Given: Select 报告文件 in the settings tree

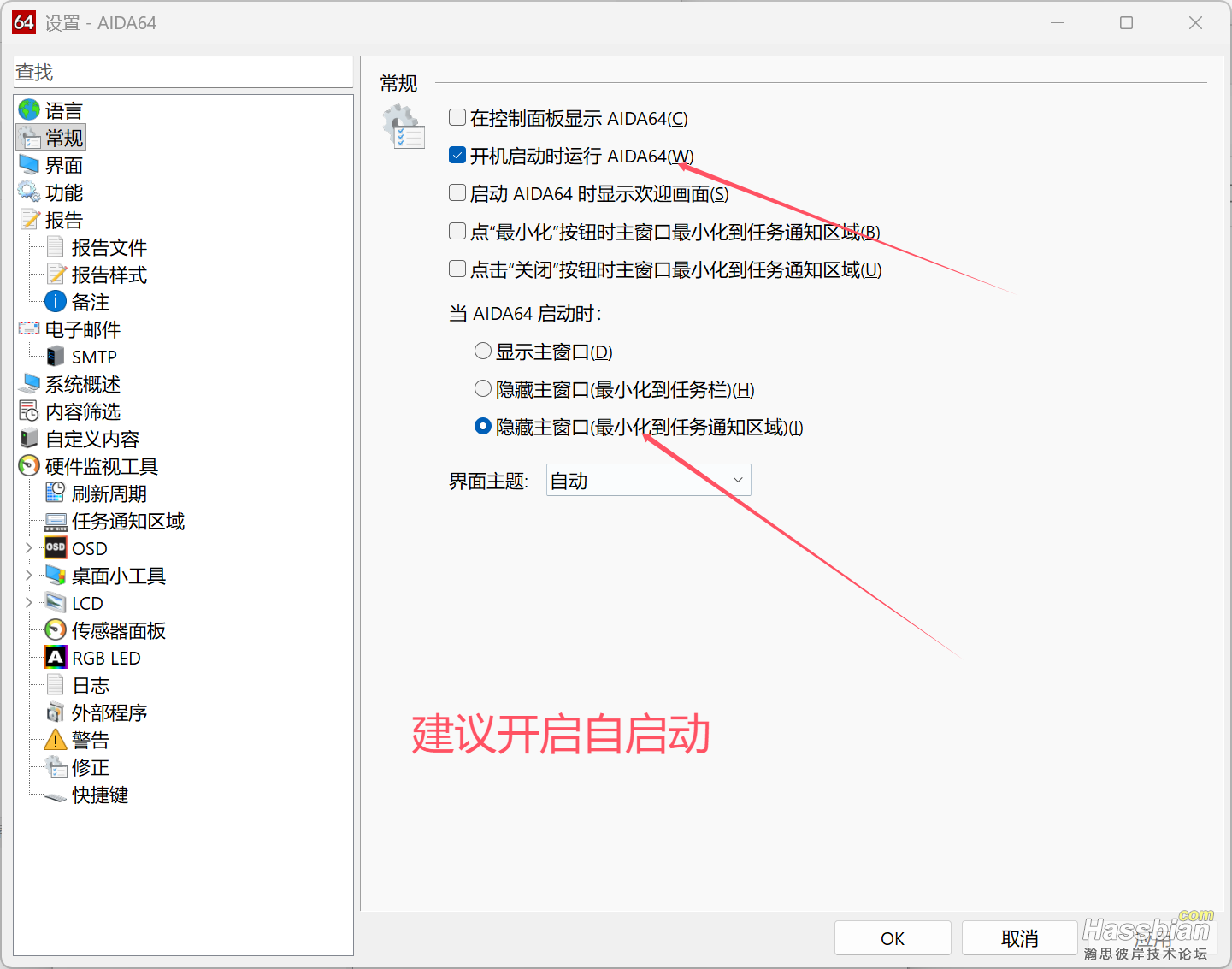Looking at the screenshot, I should (x=109, y=247).
